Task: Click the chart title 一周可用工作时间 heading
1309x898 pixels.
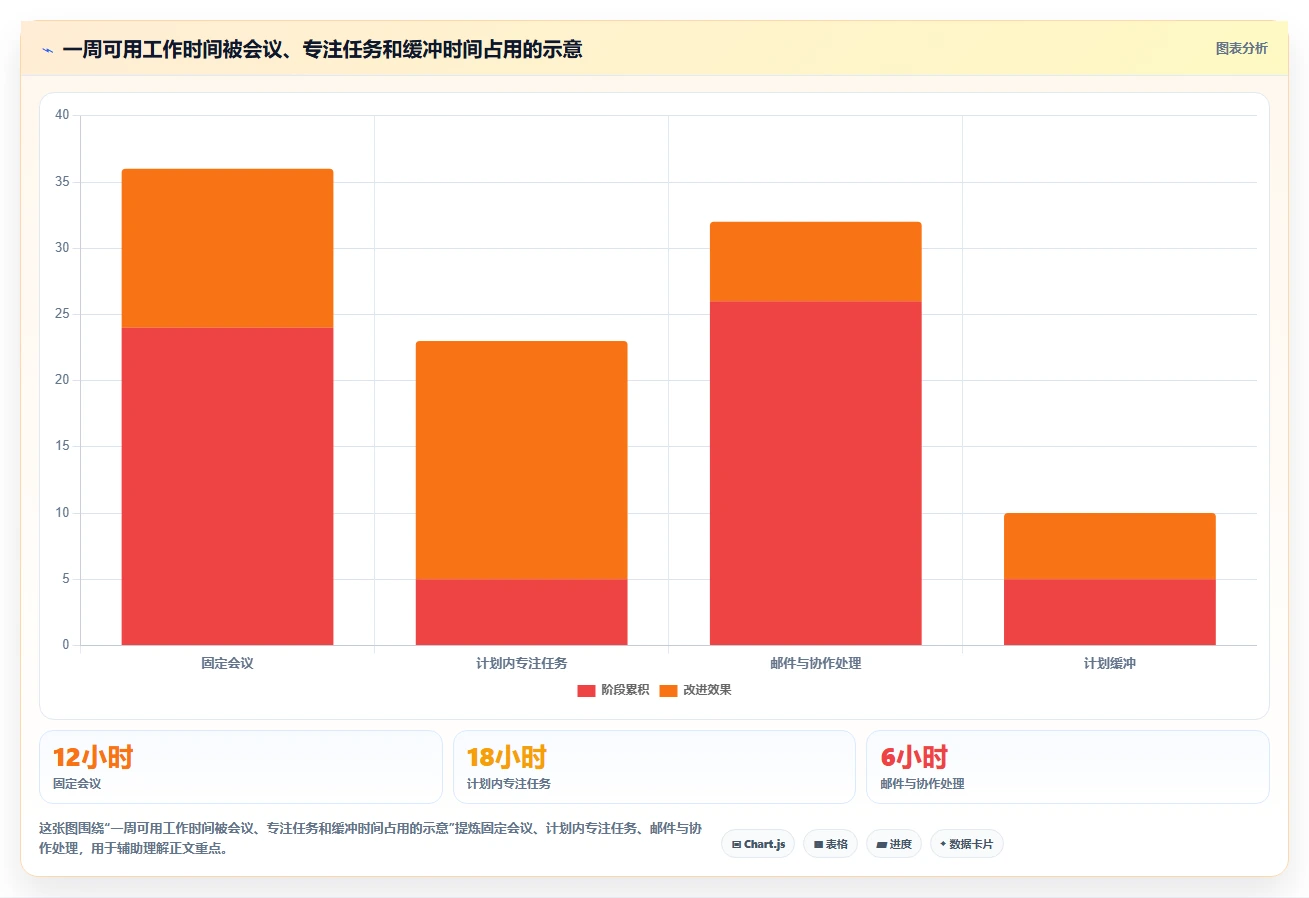Action: [322, 49]
